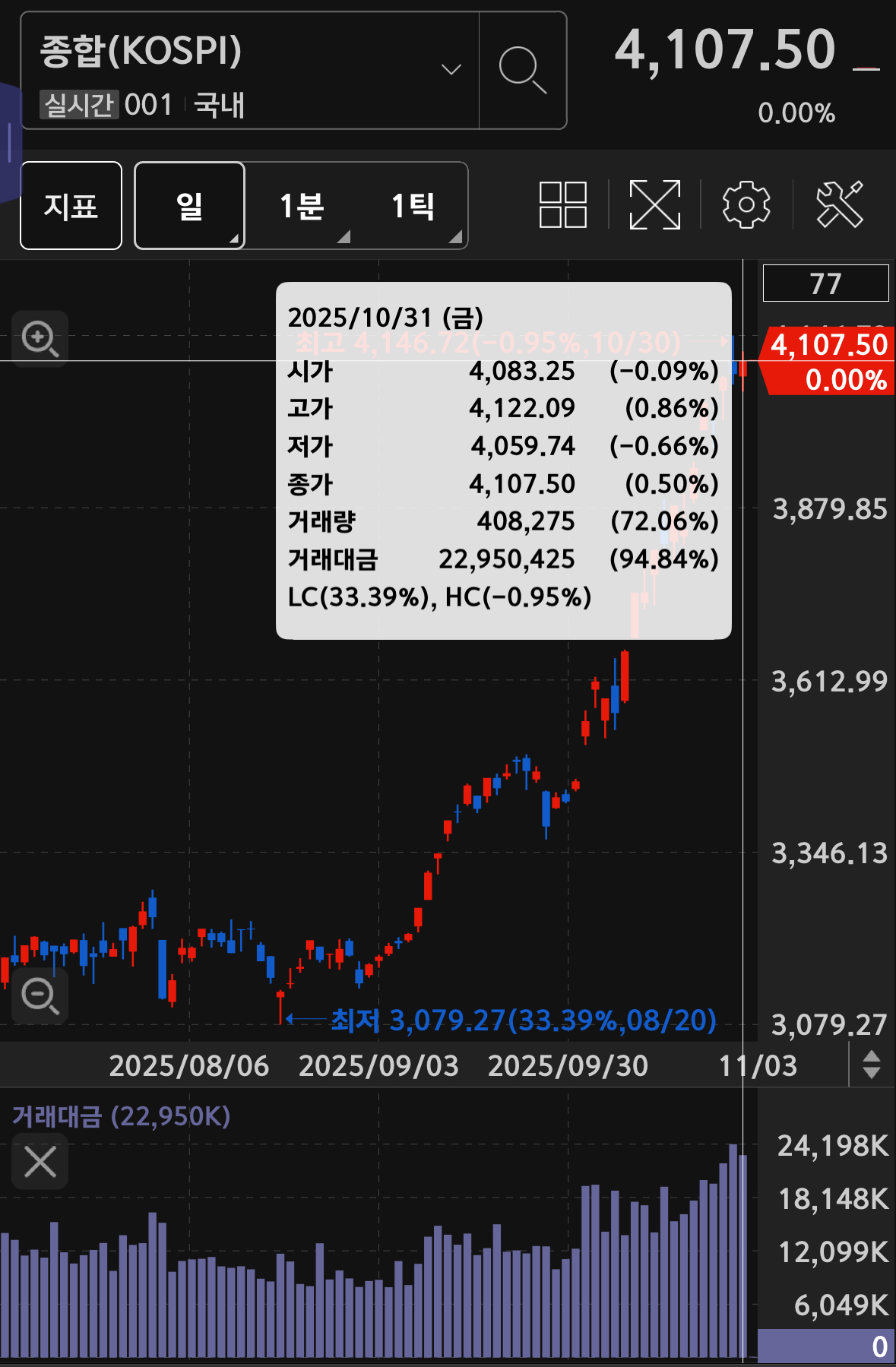Select the 1틱 tick interval tab

(413, 205)
